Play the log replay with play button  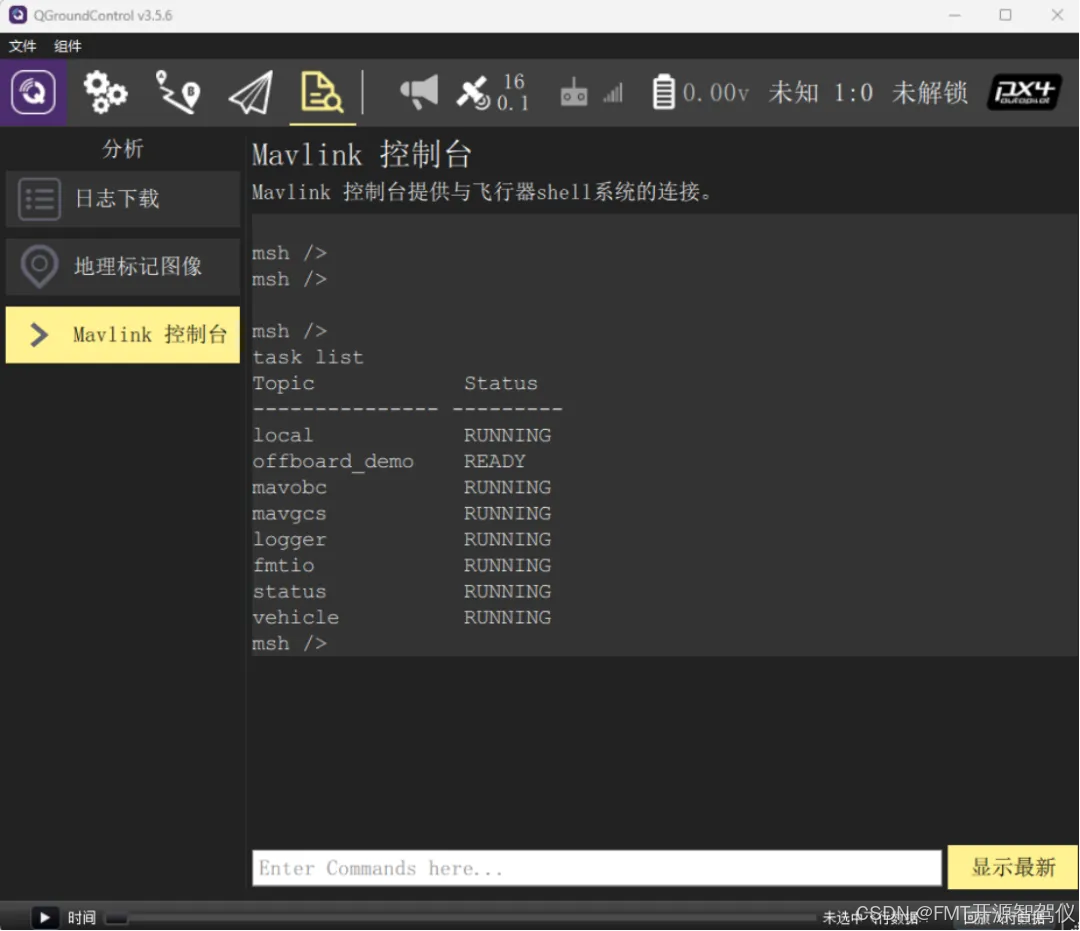45,917
